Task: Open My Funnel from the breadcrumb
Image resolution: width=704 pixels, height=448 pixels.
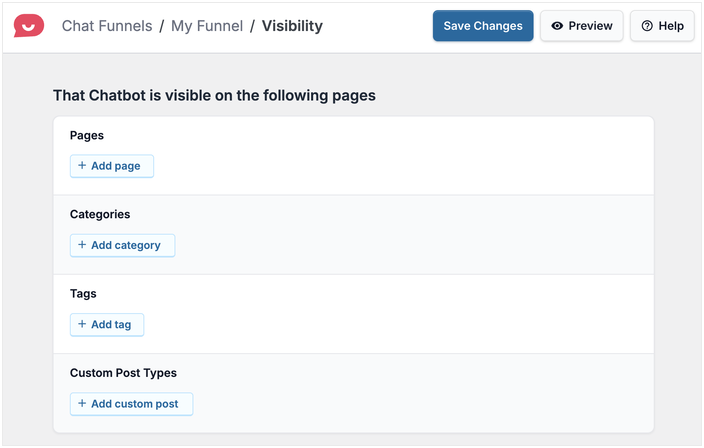Action: coord(206,26)
